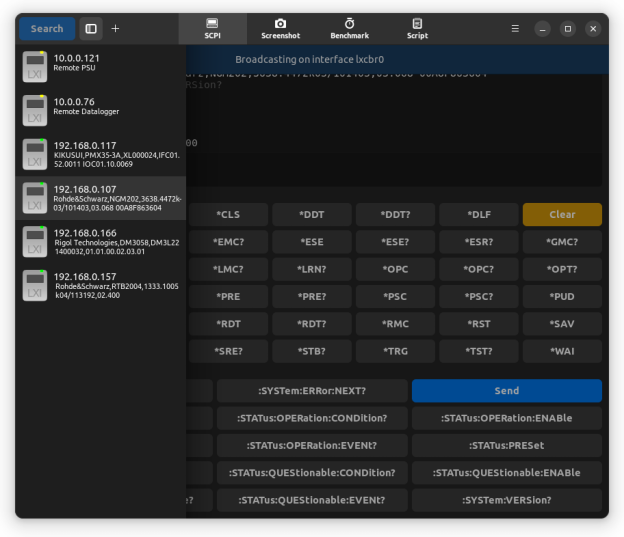Insert the *RST command

click(x=478, y=324)
